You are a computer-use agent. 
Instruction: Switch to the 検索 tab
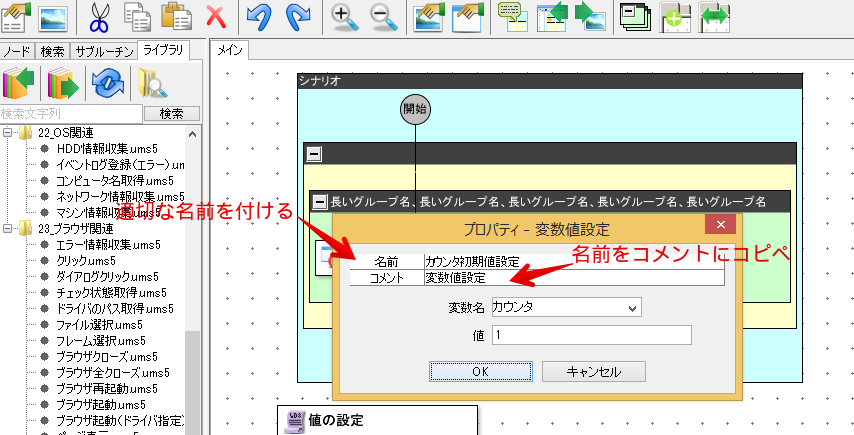click(x=53, y=52)
